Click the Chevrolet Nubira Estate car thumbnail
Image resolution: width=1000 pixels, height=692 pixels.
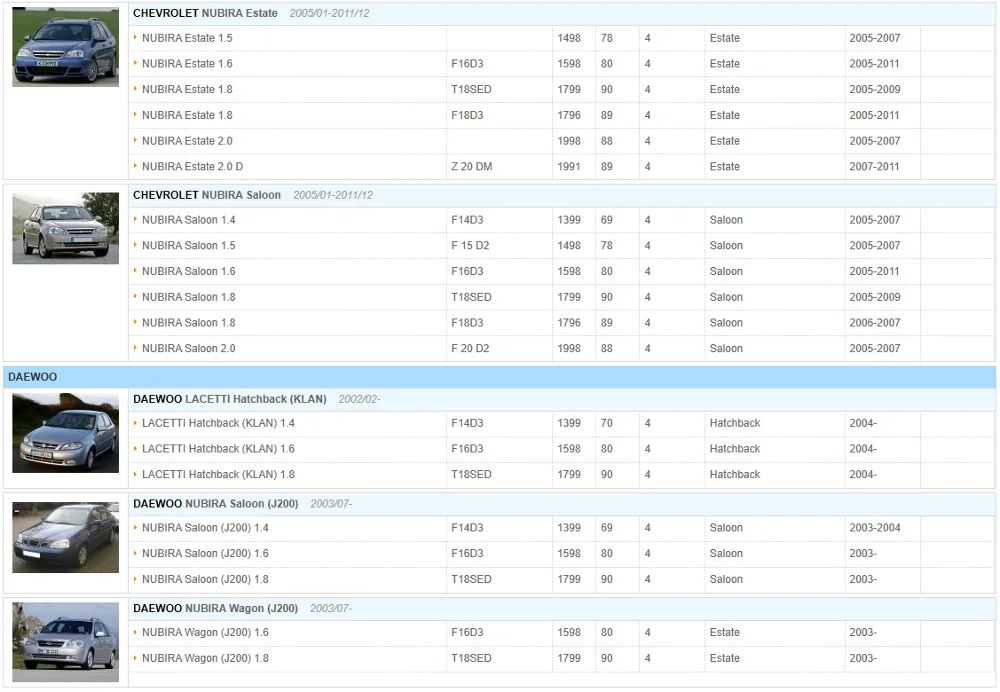65,47
